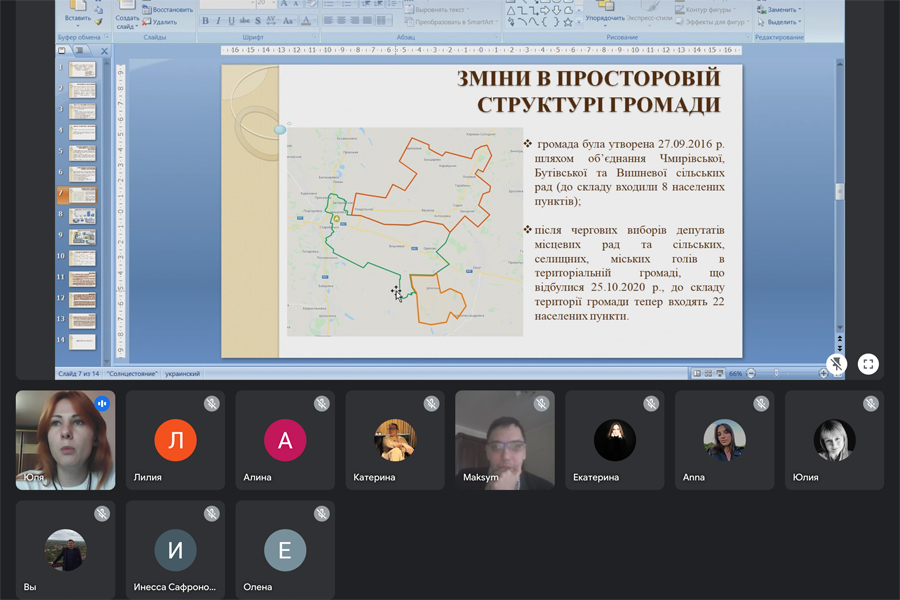This screenshot has height=600, width=900.
Task: Click muted mic icon on Maksym's tile
Action: [x=541, y=404]
